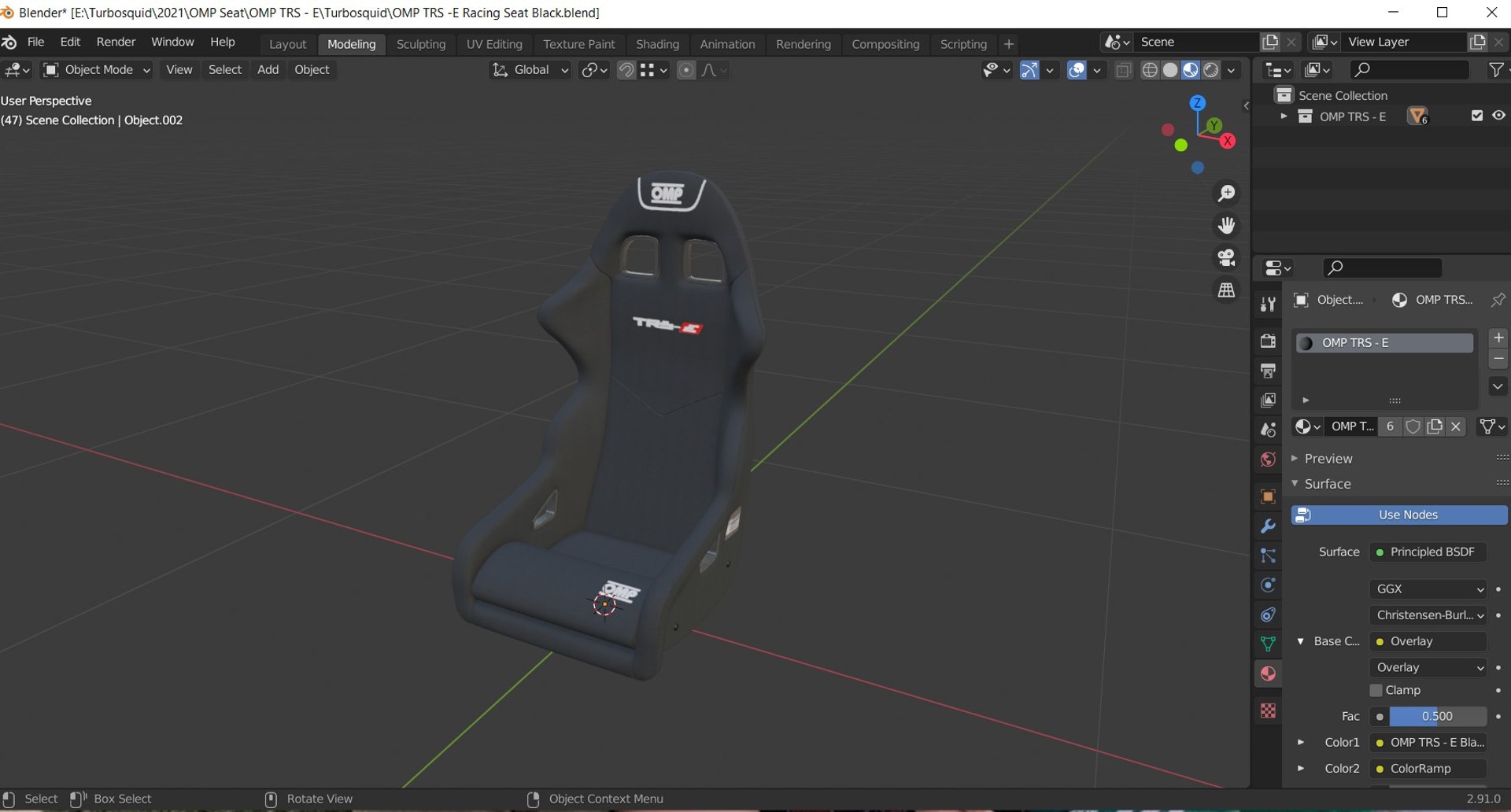Expand OMP TRS - E collection in outliner
The width and height of the screenshot is (1511, 812).
point(1284,116)
